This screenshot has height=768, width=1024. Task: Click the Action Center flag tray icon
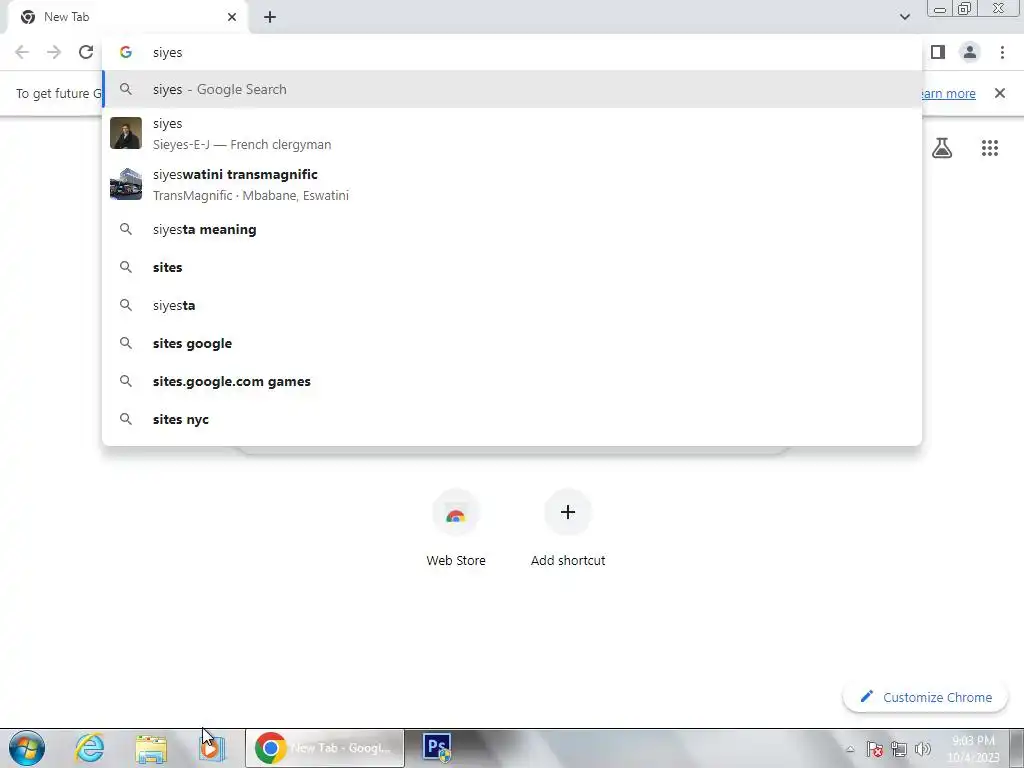point(874,749)
